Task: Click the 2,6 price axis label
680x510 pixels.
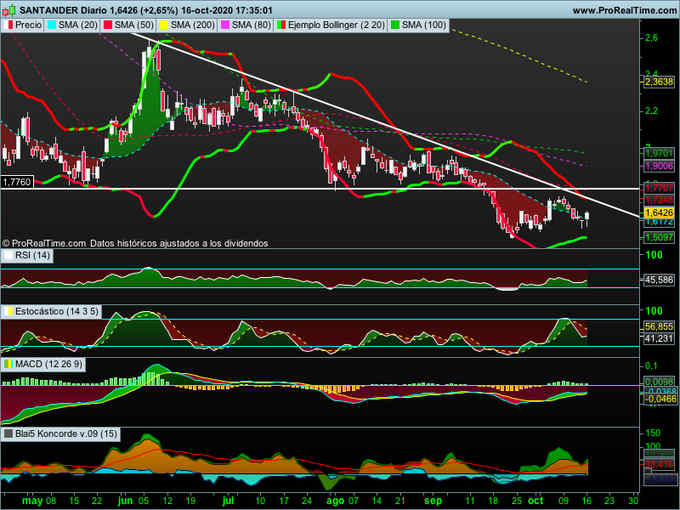Action: 651,38
